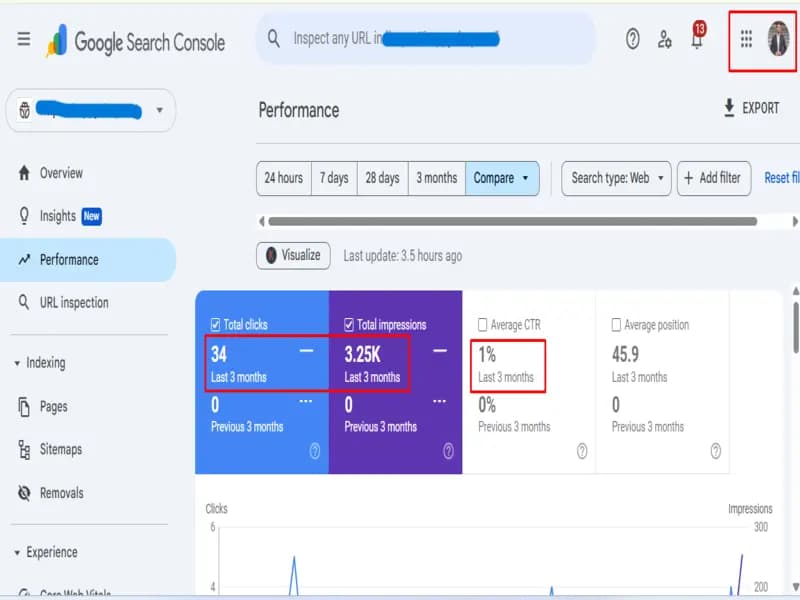The image size is (800, 600).
Task: Click the help icon on the Average position card
Action: [716, 451]
